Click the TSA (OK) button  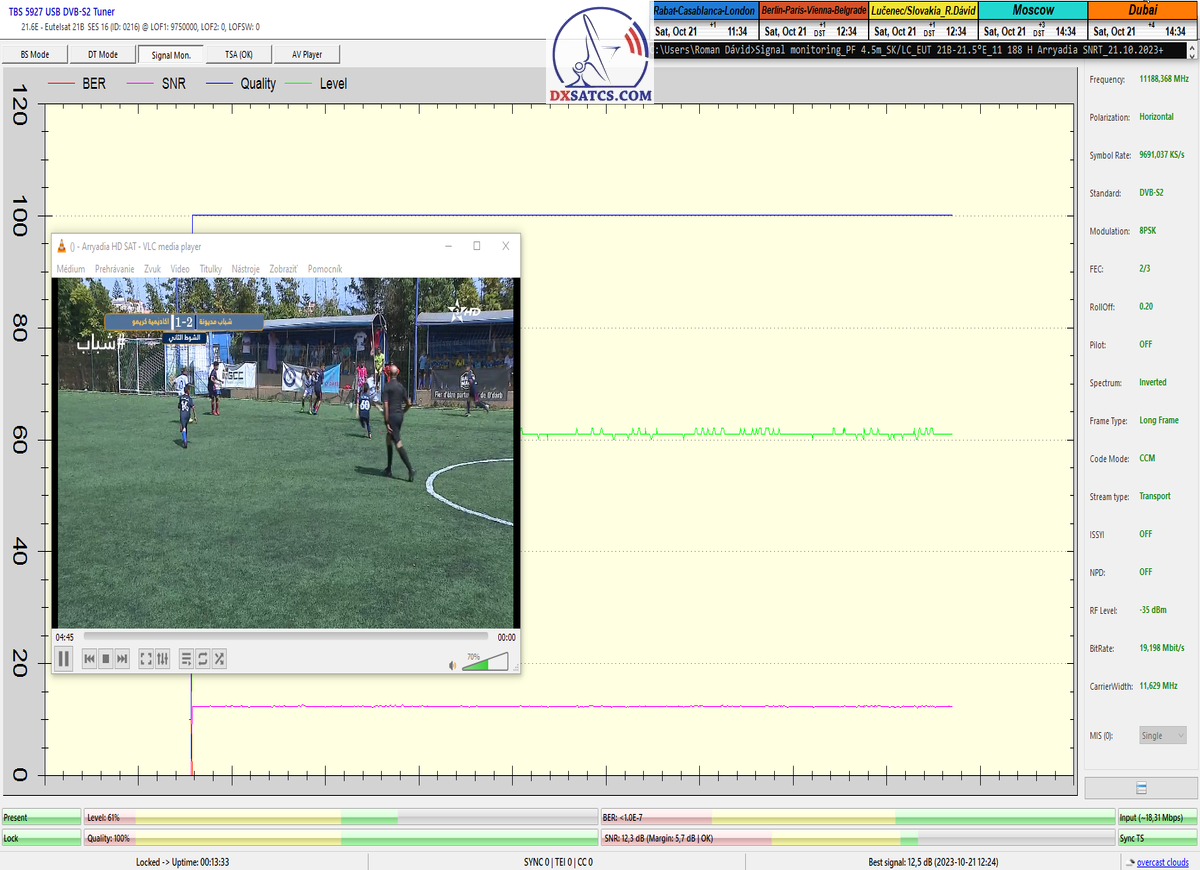238,55
